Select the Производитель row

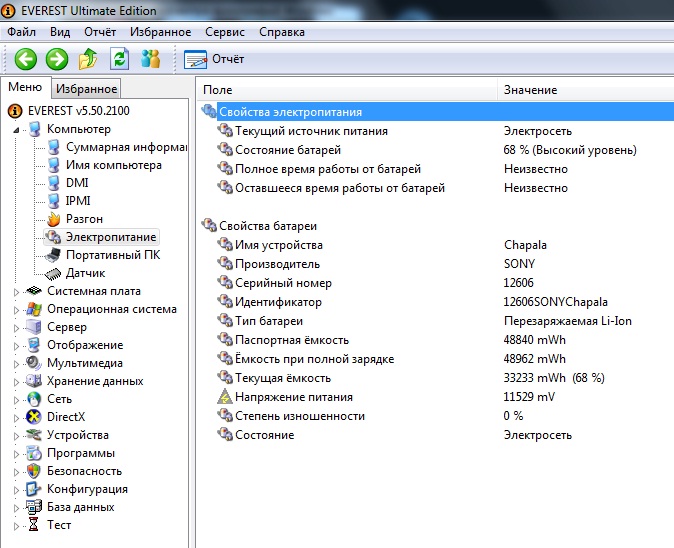(437, 263)
